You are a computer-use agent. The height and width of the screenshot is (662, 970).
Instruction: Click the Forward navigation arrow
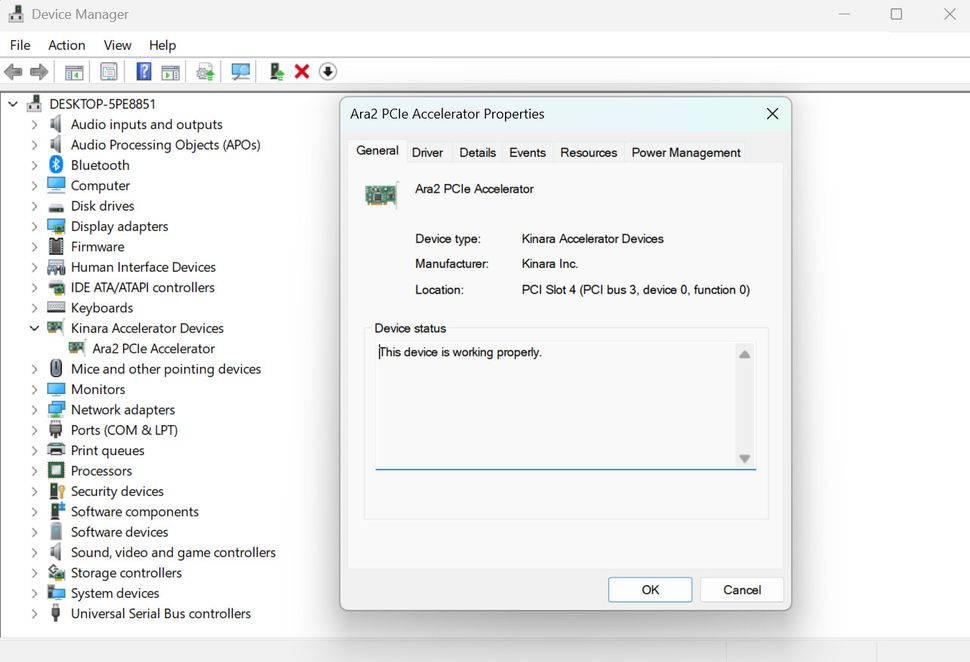click(39, 71)
